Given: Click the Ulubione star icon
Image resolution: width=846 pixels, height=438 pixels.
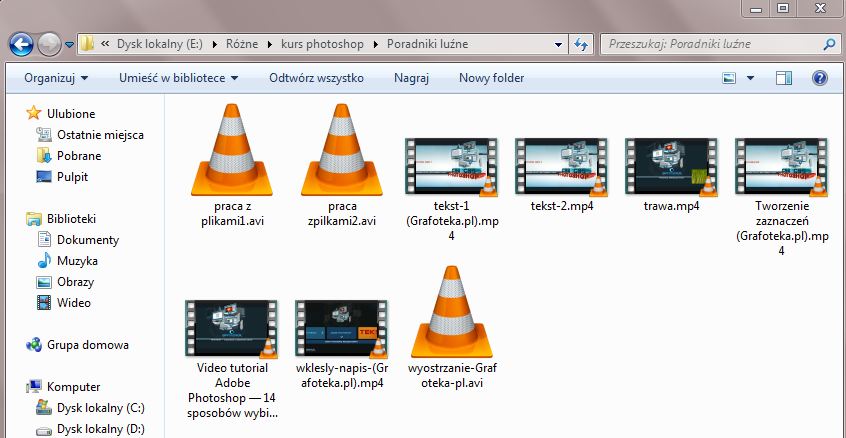Looking at the screenshot, I should [33, 113].
